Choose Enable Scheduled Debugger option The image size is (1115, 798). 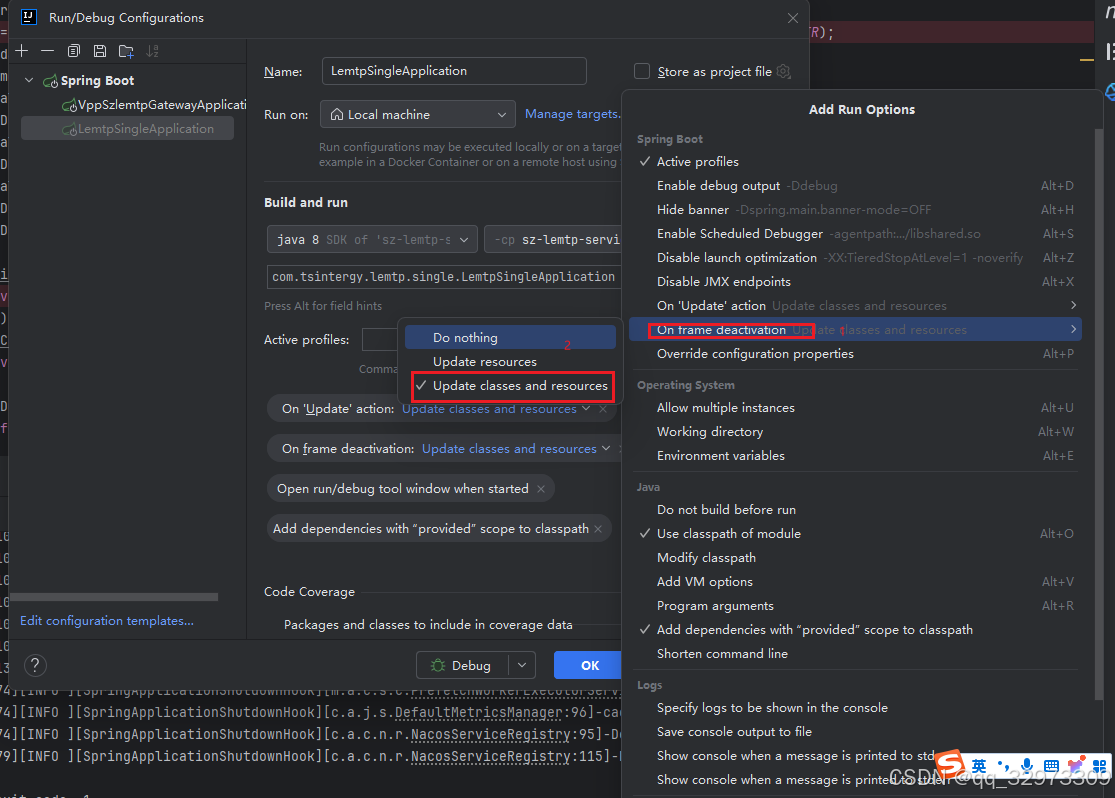[855, 233]
